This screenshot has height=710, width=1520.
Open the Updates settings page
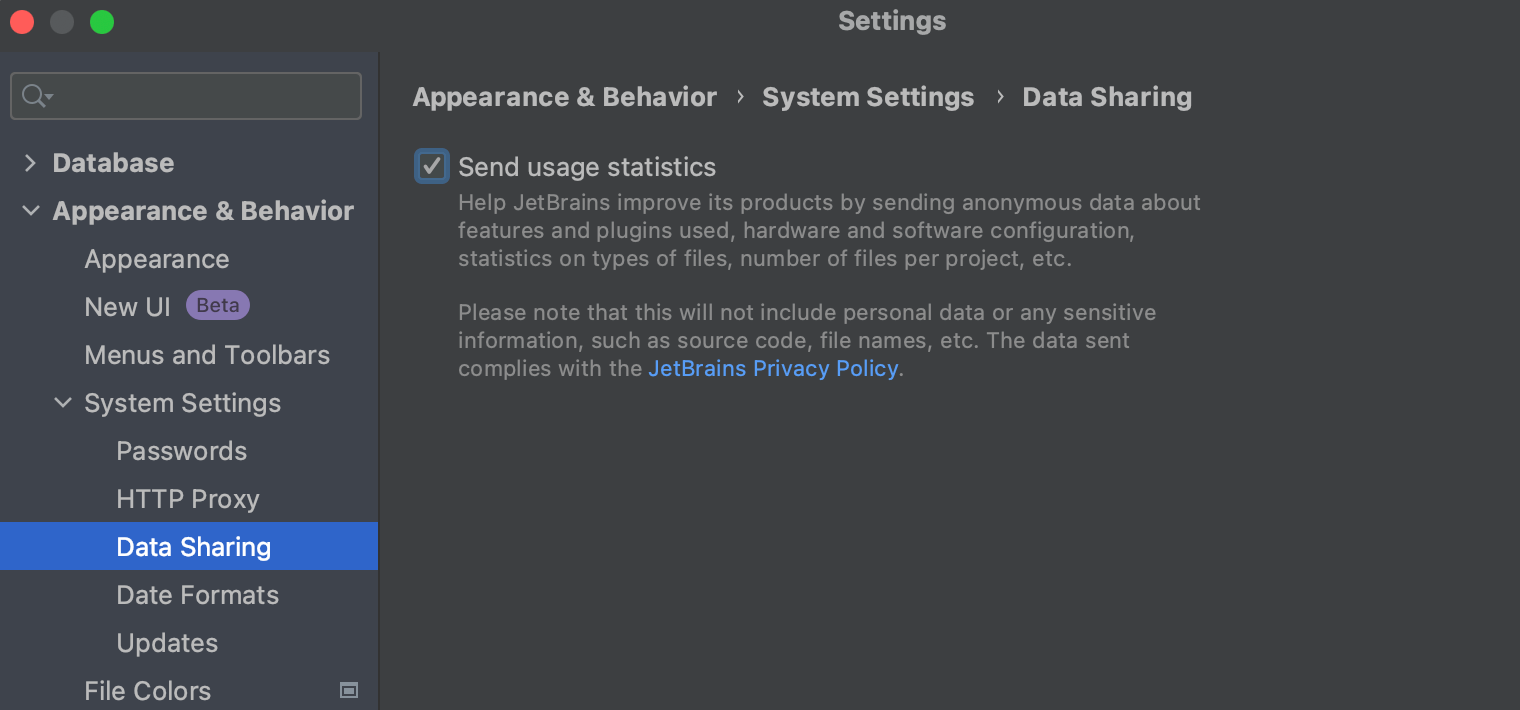pyautogui.click(x=166, y=642)
